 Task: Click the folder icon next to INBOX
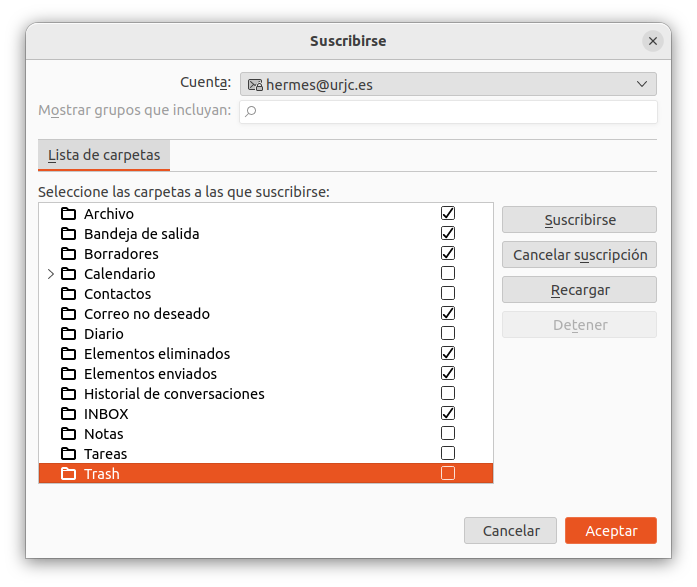coord(68,414)
